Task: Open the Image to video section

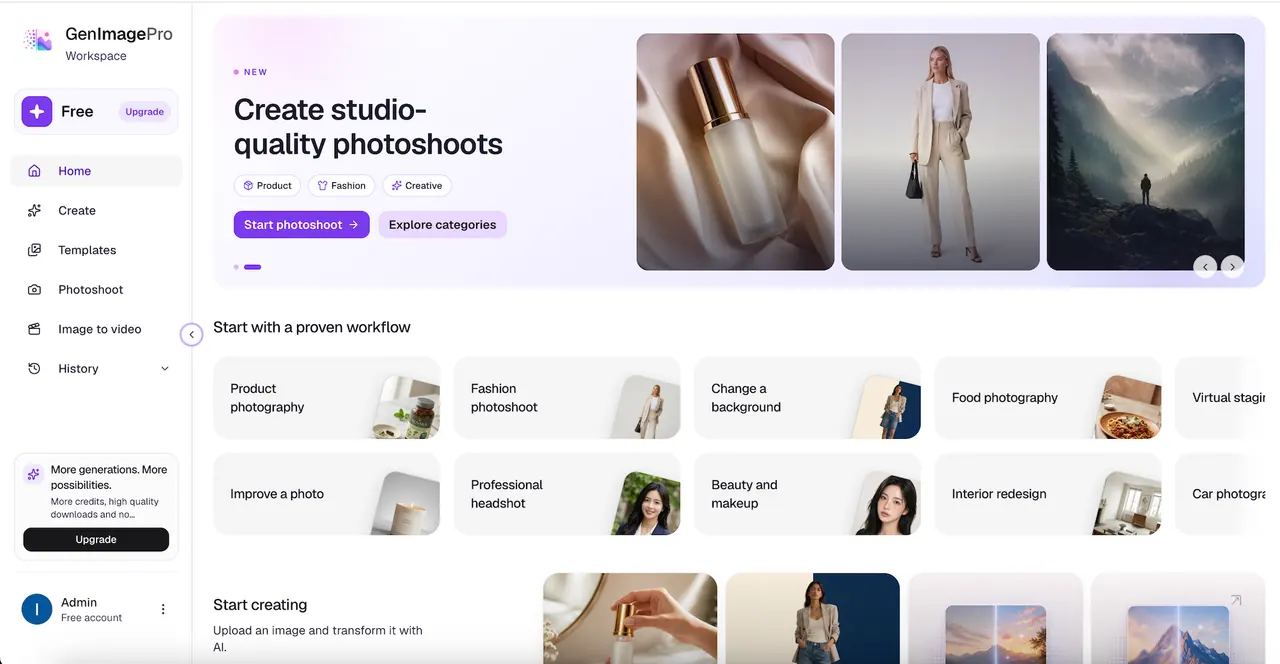Action: (x=97, y=329)
